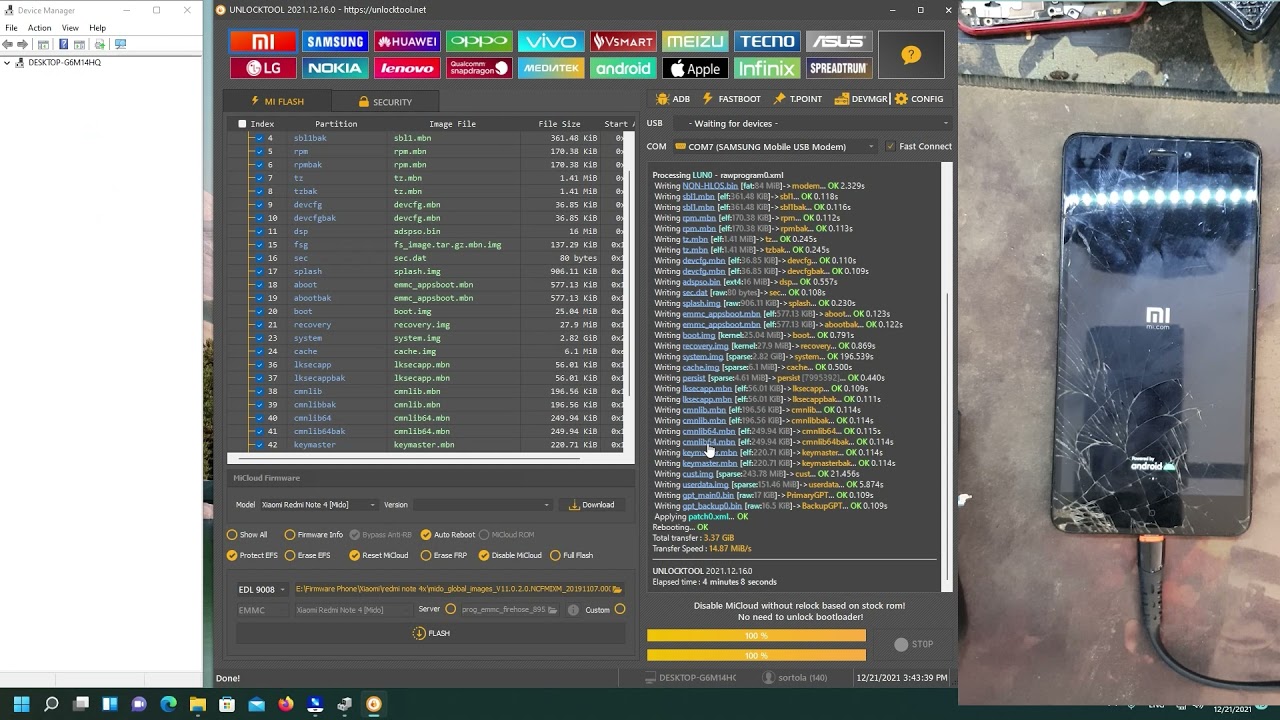Select the MediaTek brand logo

click(551, 68)
